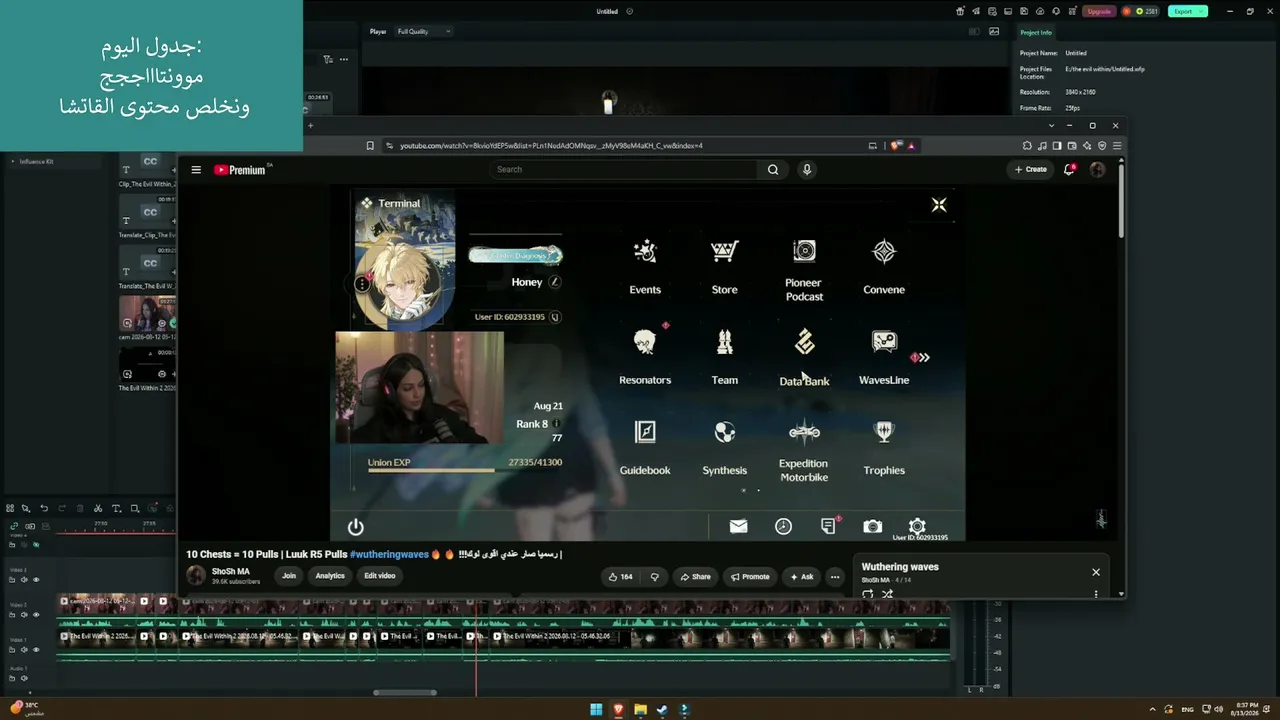Image resolution: width=1280 pixels, height=720 pixels.
Task: Close the Terminal menu with the X
Action: 938,205
